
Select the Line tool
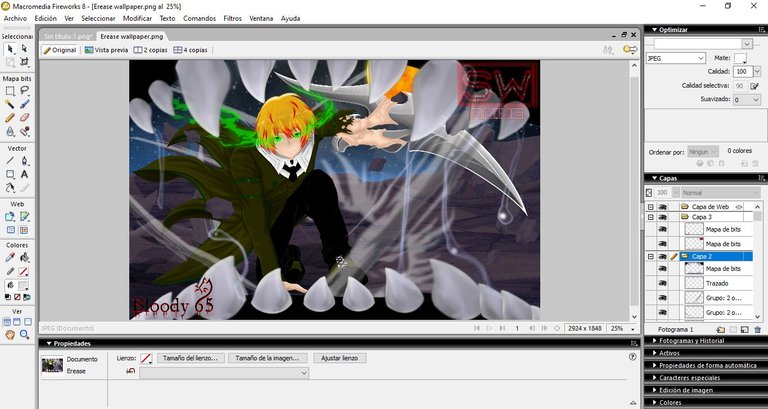(10, 160)
